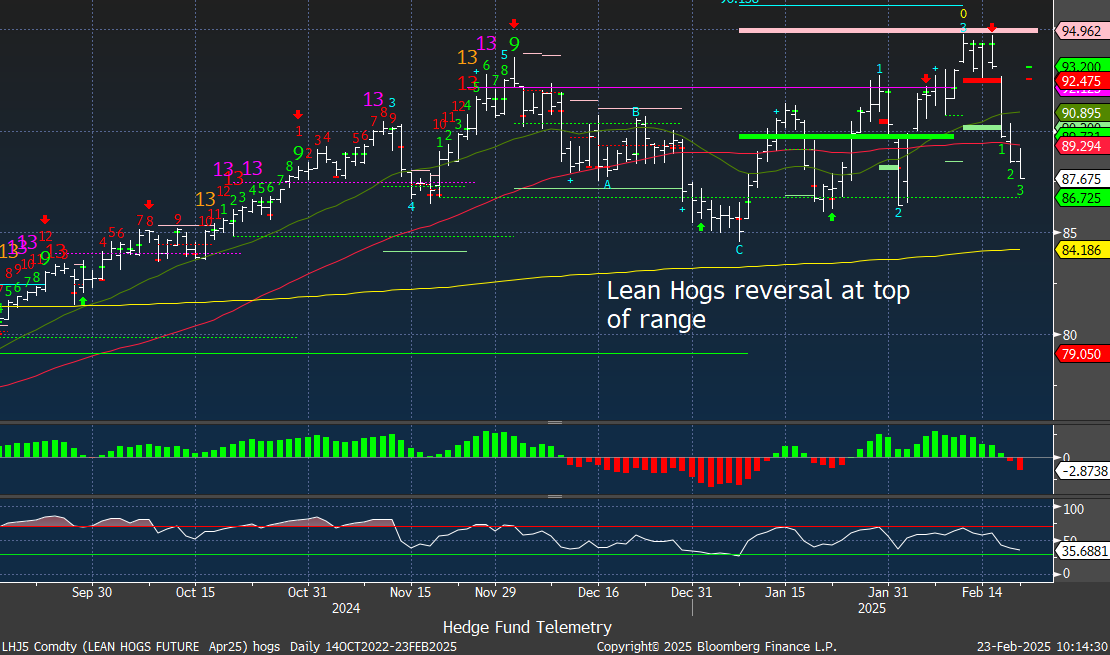The image size is (1110, 655).
Task: Click the magenta 13 countdown at the Nov 29 top
Action: pos(487,43)
